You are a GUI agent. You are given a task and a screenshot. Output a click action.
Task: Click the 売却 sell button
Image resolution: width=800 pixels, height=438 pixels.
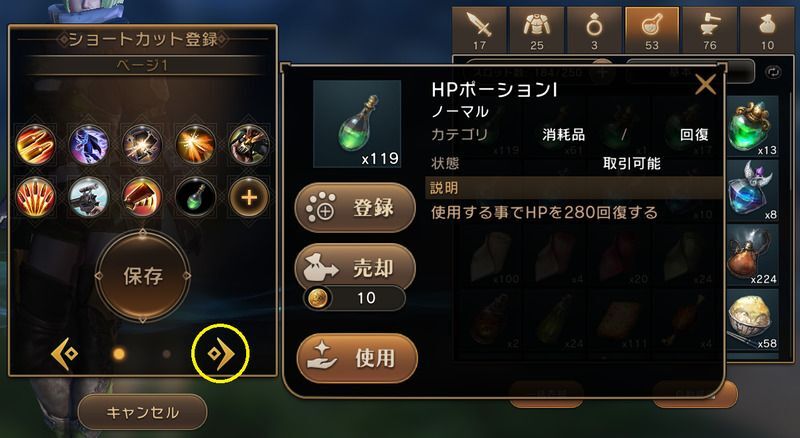point(355,268)
